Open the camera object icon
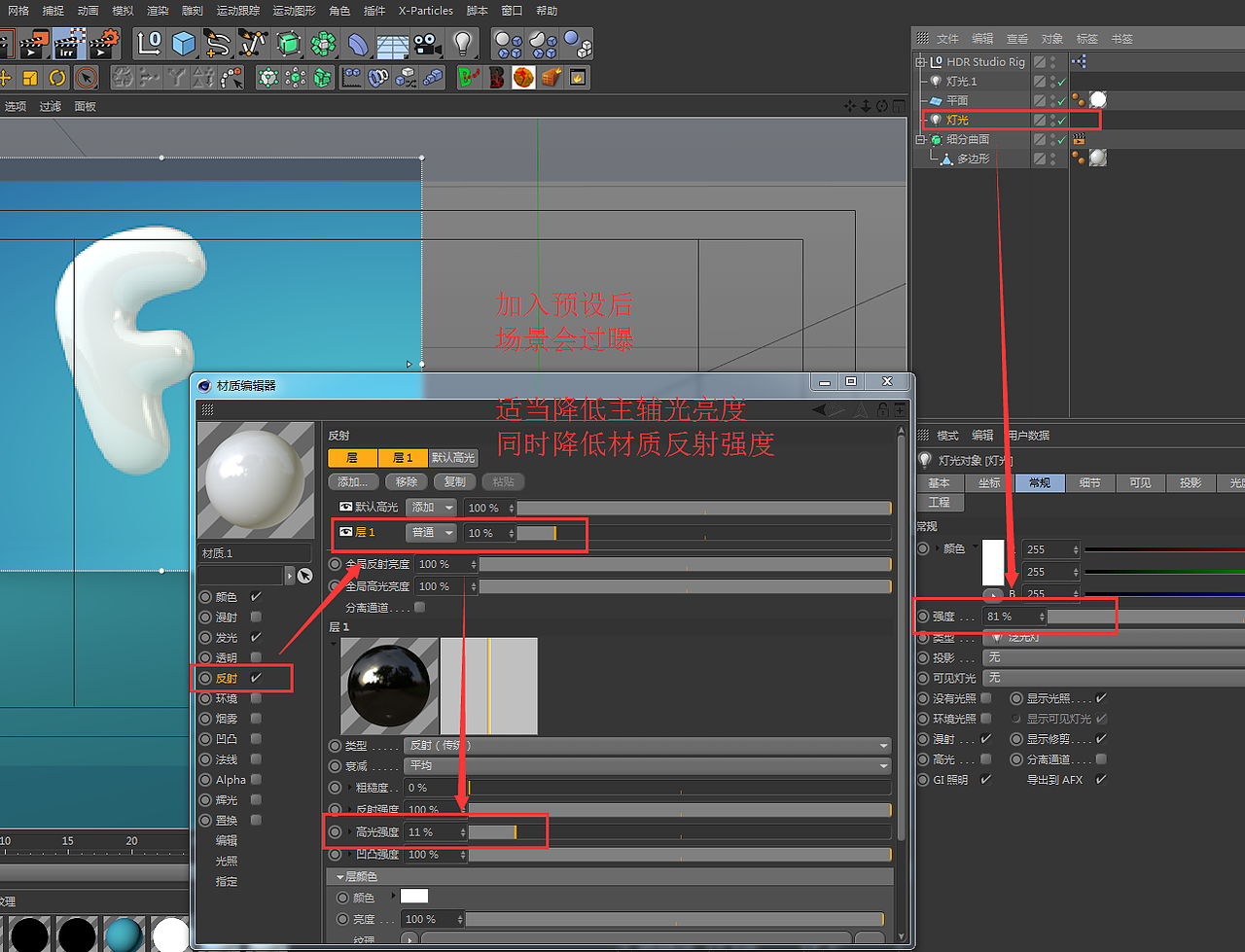This screenshot has width=1245, height=952. (x=428, y=44)
